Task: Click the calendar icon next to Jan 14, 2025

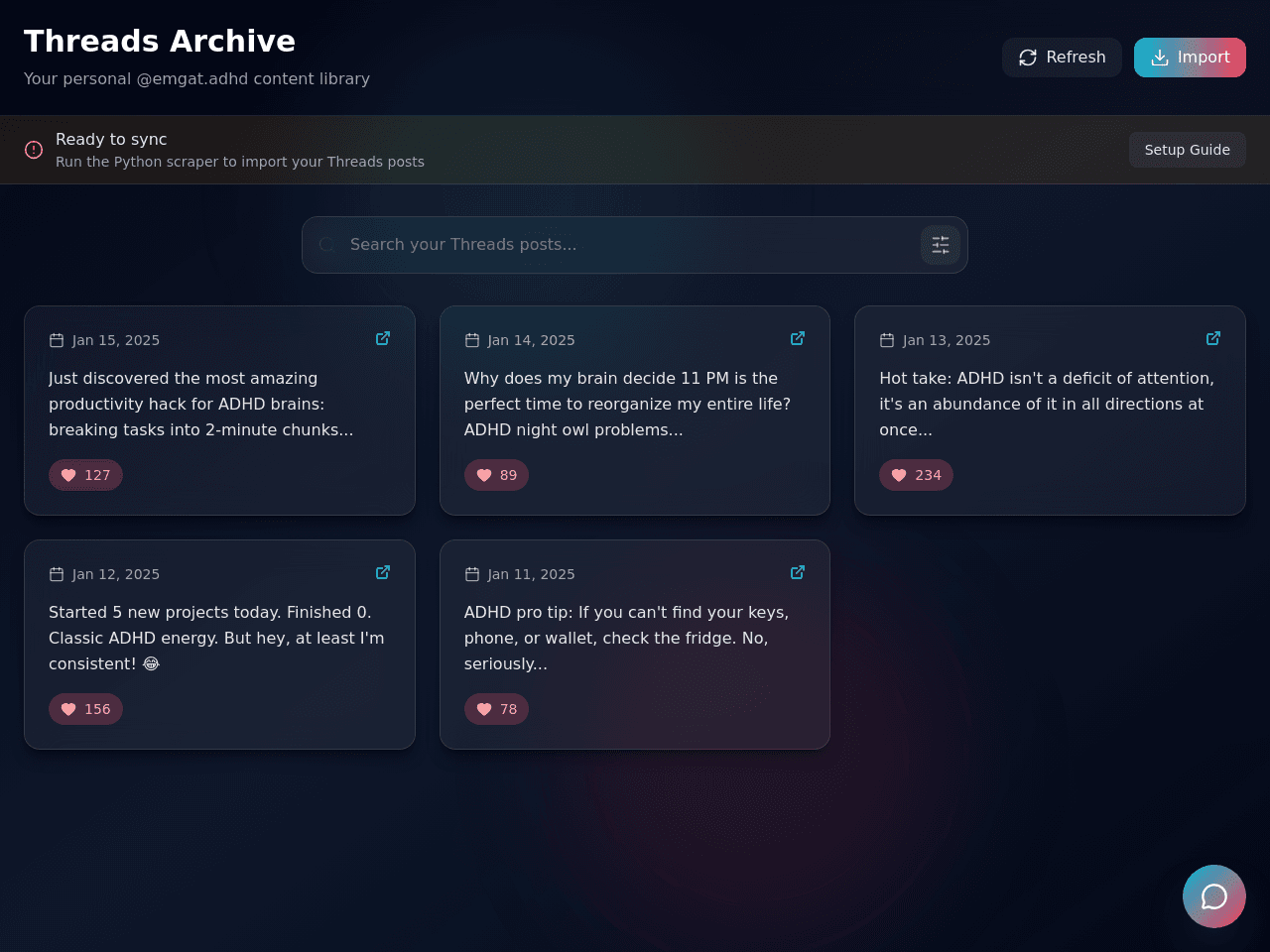Action: (472, 340)
